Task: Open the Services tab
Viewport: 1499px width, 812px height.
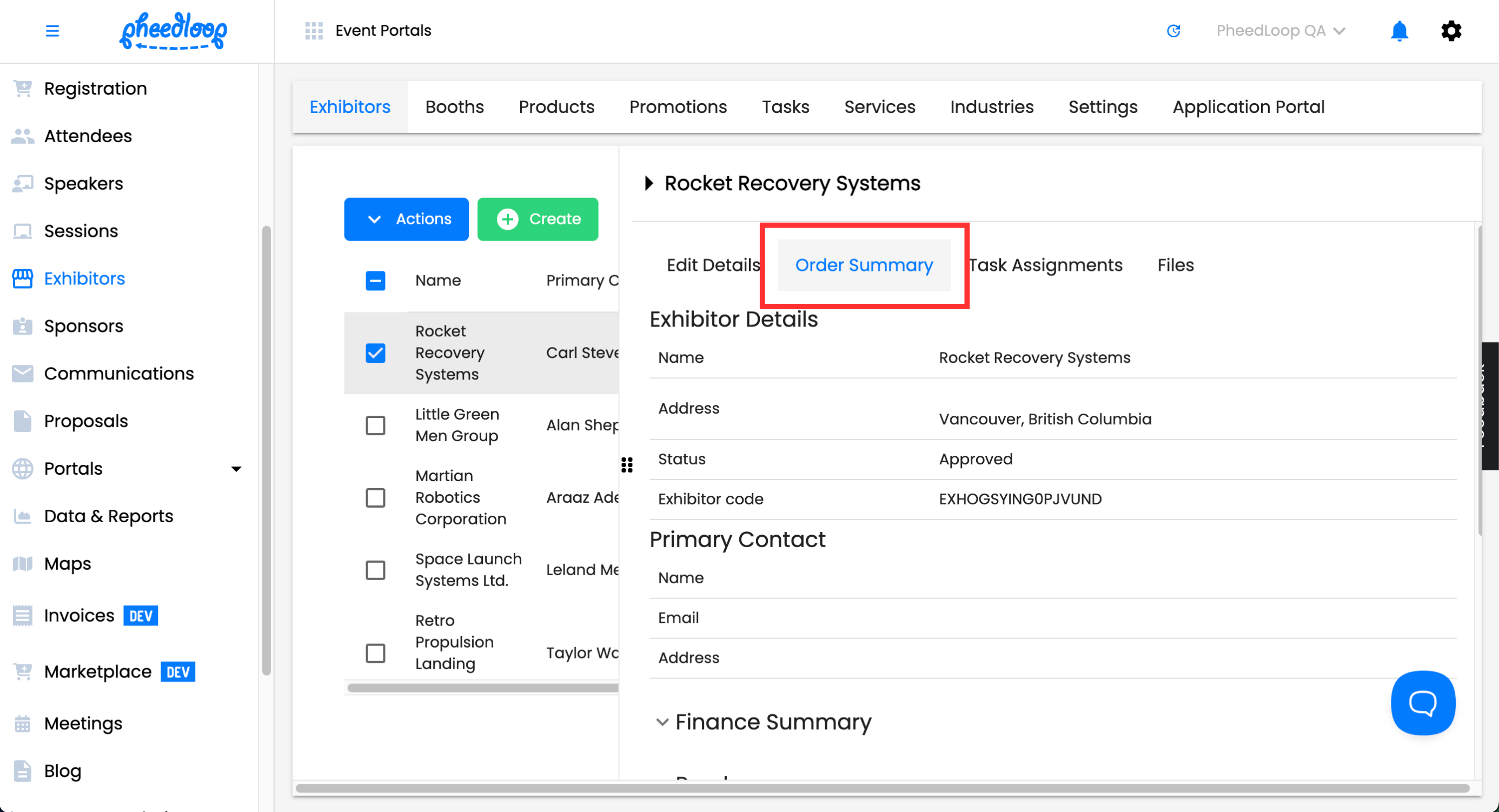Action: [x=879, y=107]
